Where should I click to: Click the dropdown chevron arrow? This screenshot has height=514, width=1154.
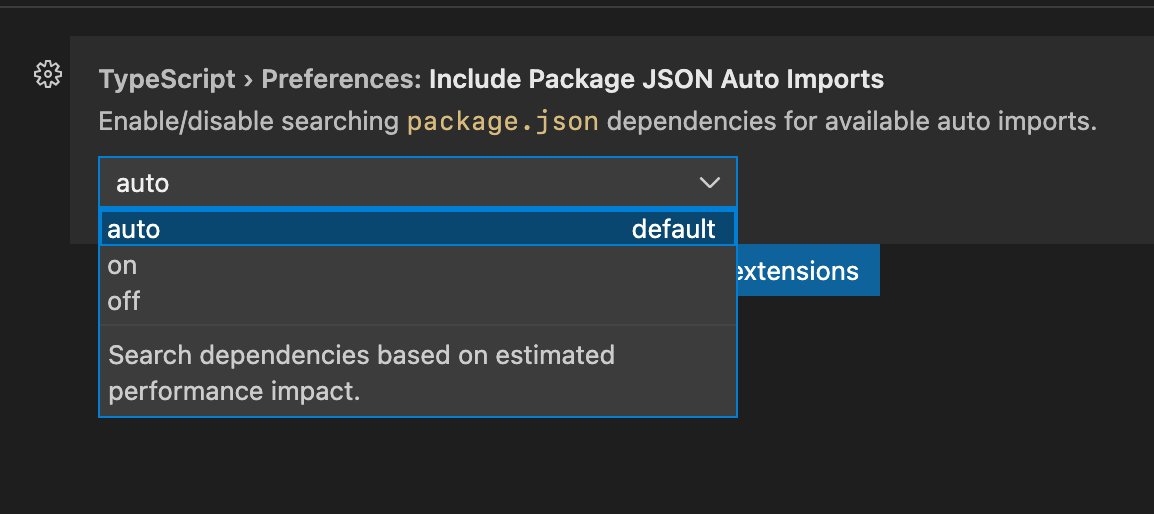(x=709, y=183)
